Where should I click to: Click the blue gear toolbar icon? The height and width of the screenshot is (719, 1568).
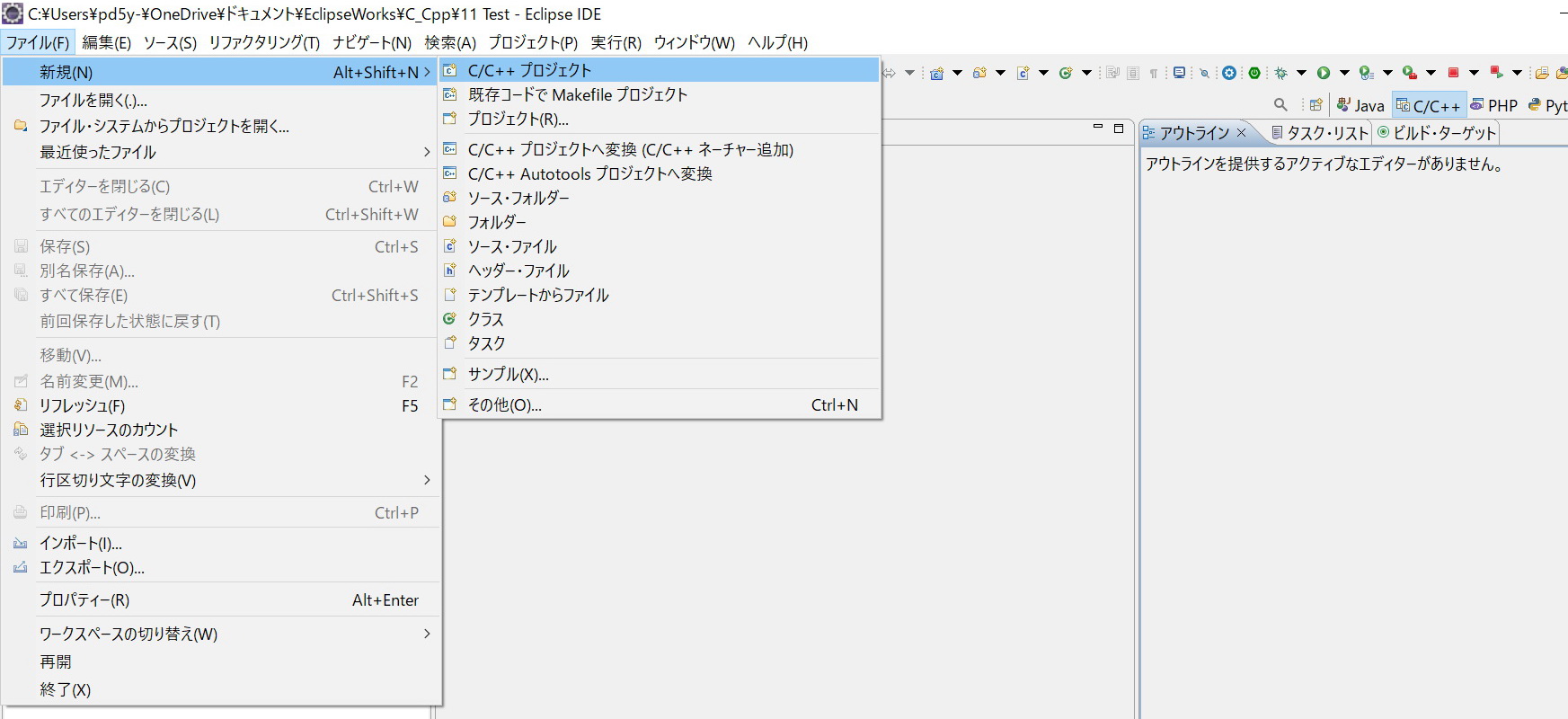(x=1229, y=73)
